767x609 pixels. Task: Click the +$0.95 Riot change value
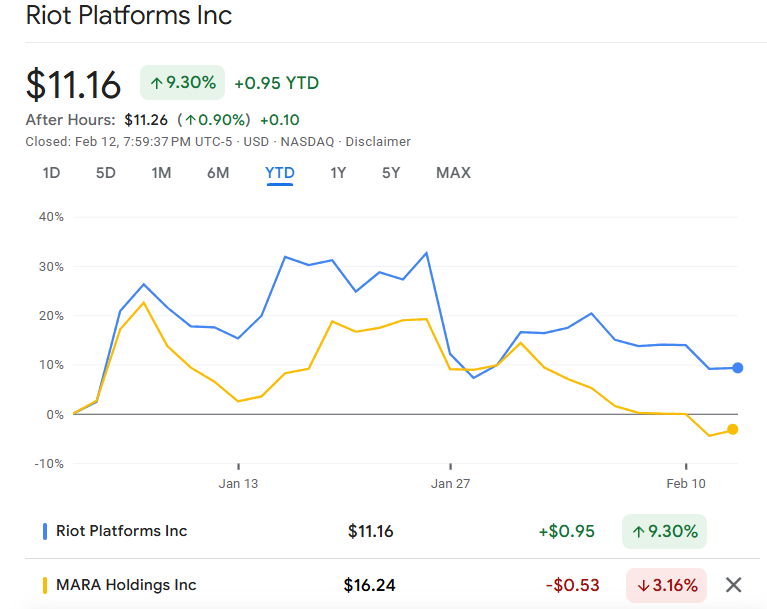coord(566,531)
